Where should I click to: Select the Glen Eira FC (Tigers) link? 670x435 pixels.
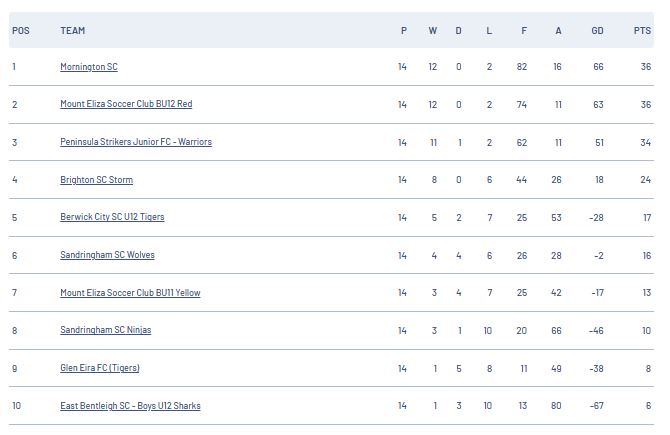point(100,368)
